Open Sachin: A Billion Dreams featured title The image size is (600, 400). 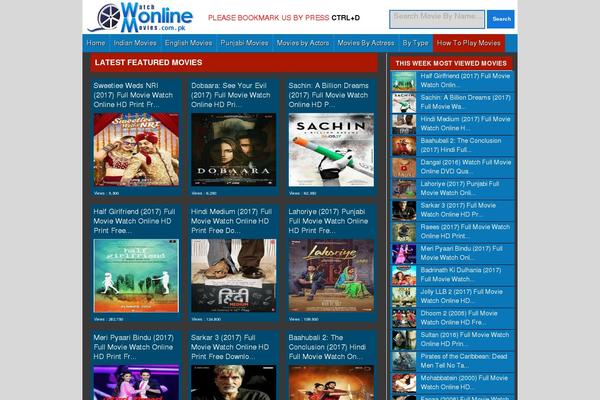[328, 95]
